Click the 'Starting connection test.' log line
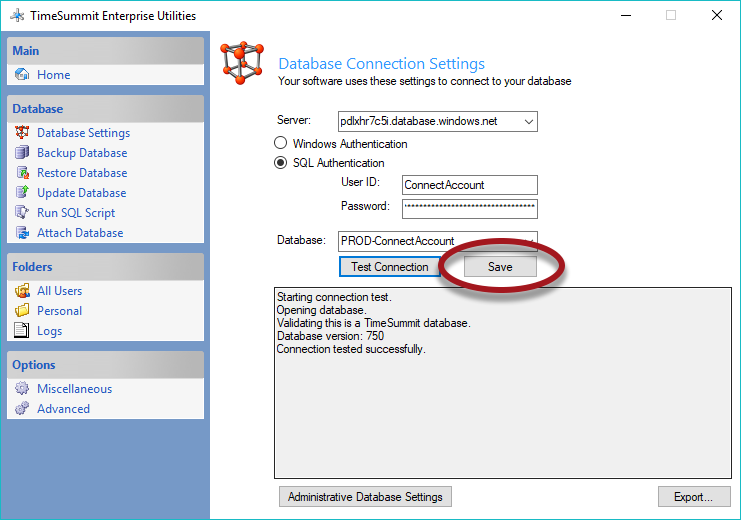Viewport: 741px width, 520px height. [x=334, y=297]
